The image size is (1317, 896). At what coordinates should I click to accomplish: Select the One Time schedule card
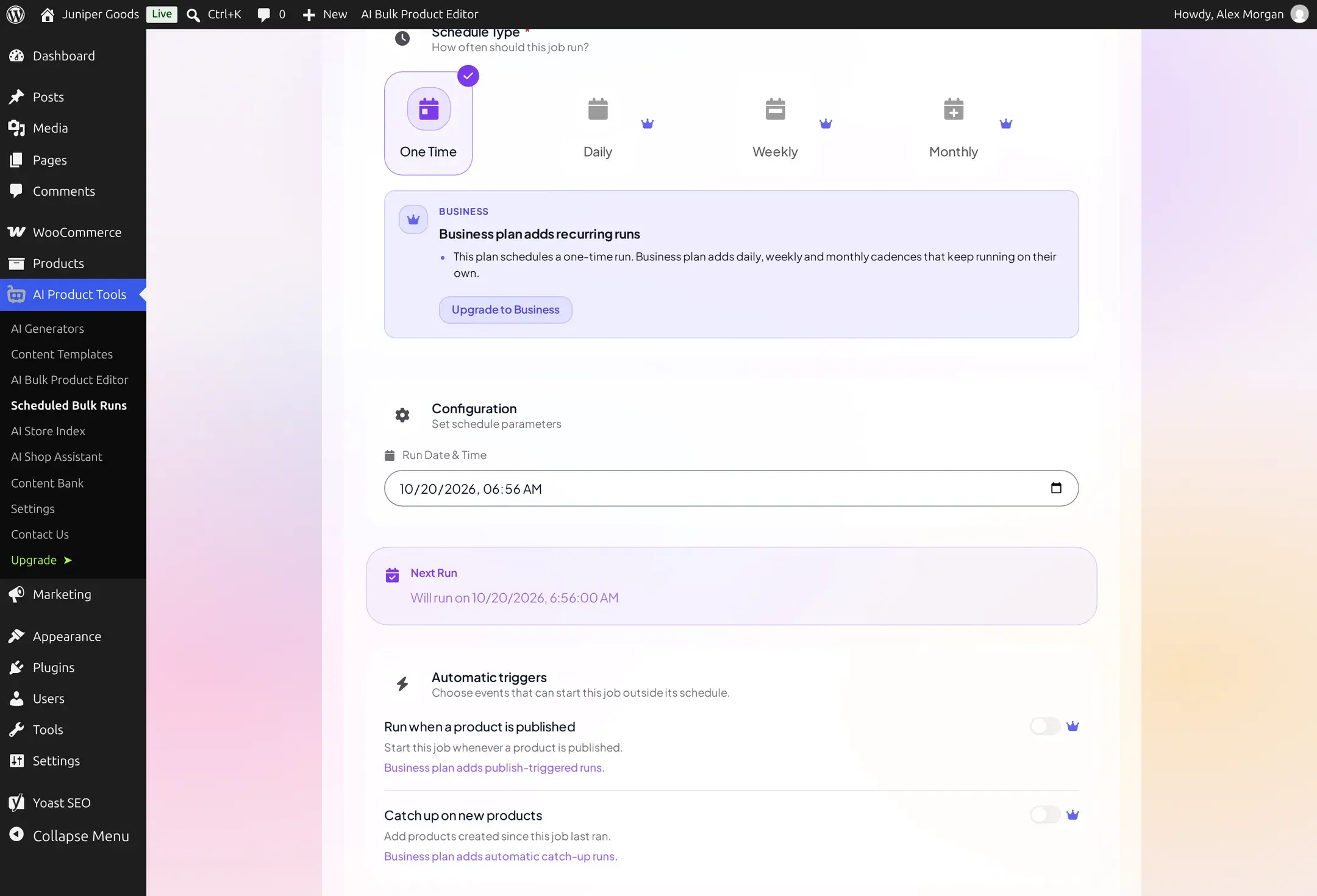pyautogui.click(x=428, y=123)
